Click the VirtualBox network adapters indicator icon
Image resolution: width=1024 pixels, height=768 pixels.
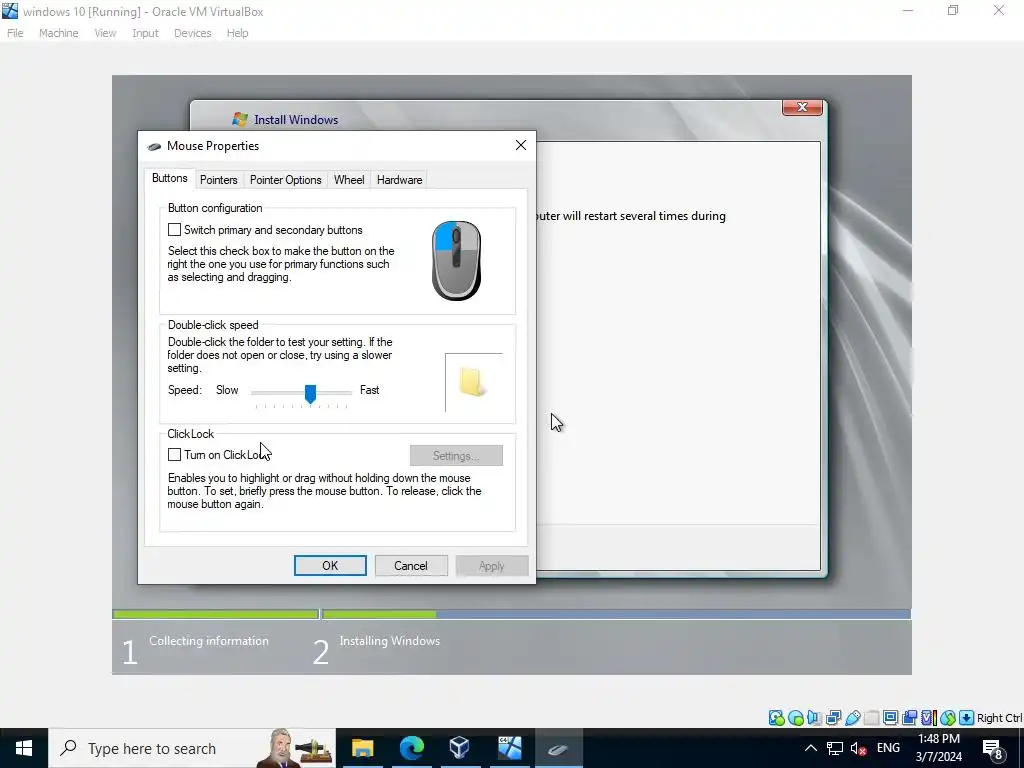pos(833,718)
